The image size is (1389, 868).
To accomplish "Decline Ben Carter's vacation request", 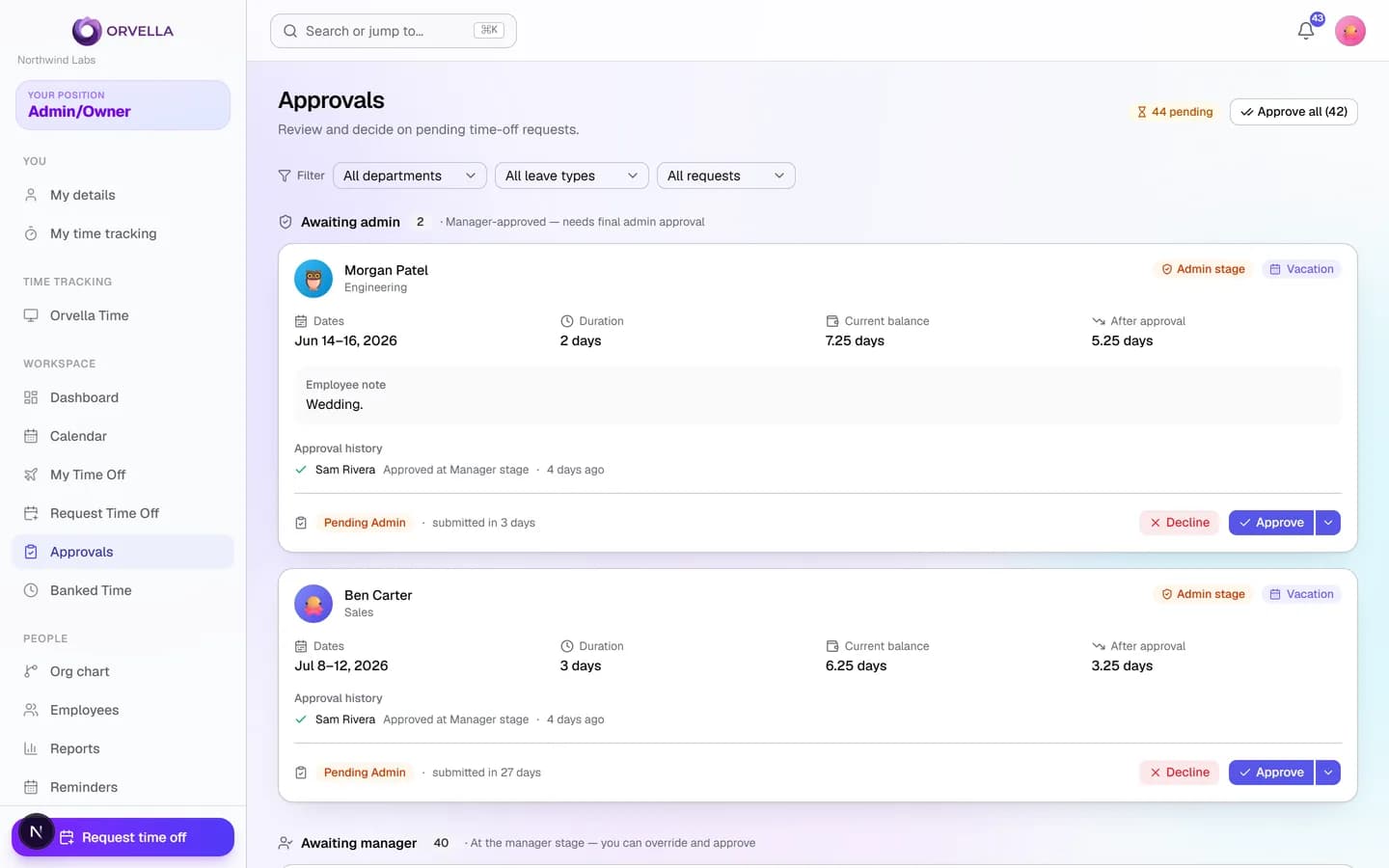I will 1179,773.
